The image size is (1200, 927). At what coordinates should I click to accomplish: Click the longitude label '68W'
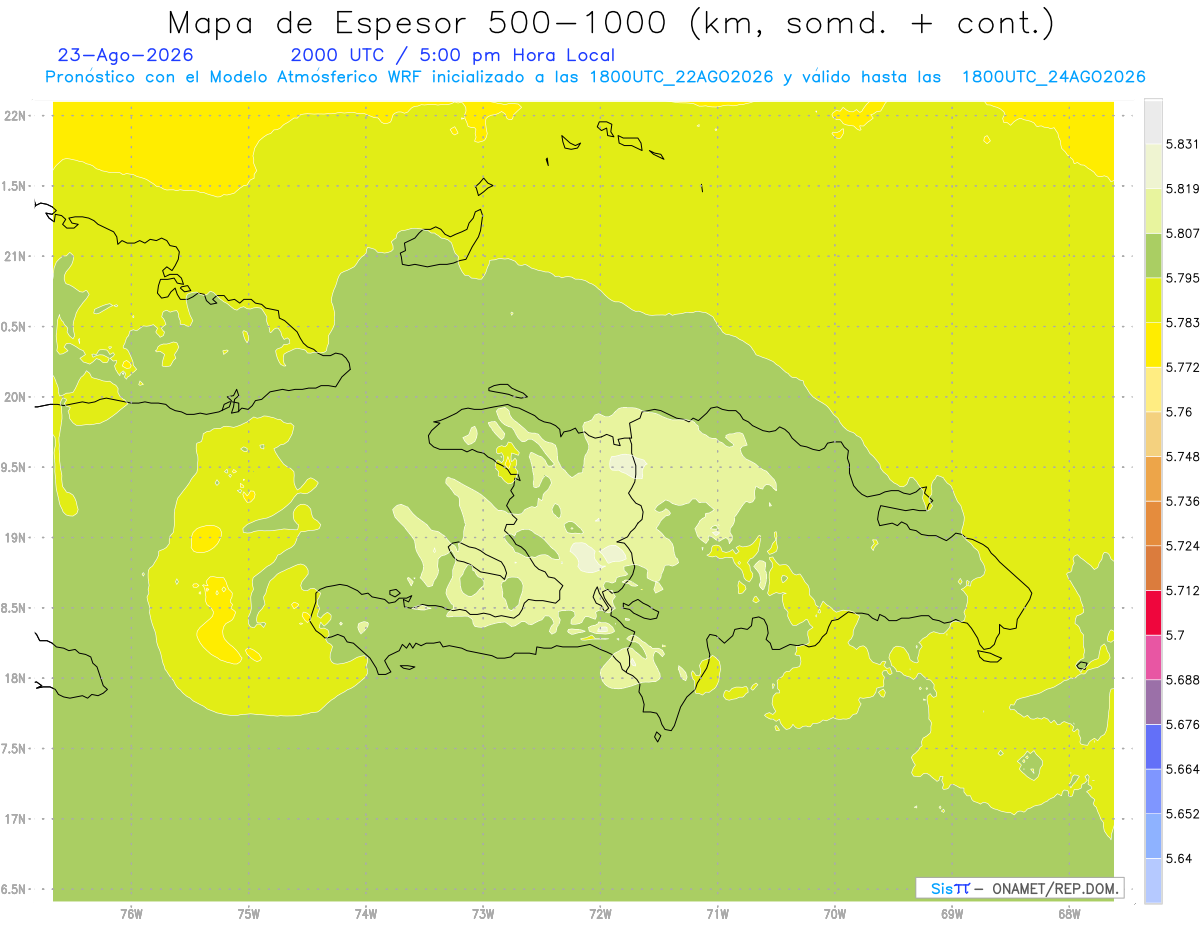point(1069,914)
